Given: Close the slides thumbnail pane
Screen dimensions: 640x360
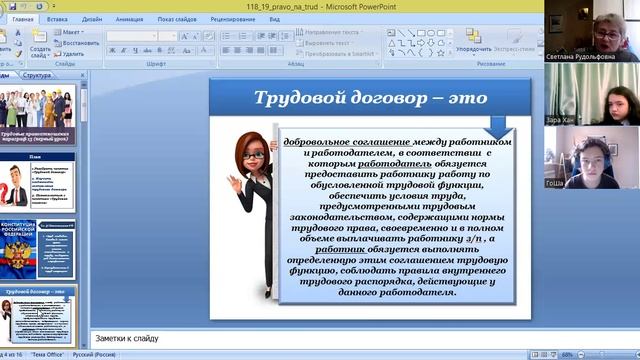Looking at the screenshot, I should coord(82,75).
